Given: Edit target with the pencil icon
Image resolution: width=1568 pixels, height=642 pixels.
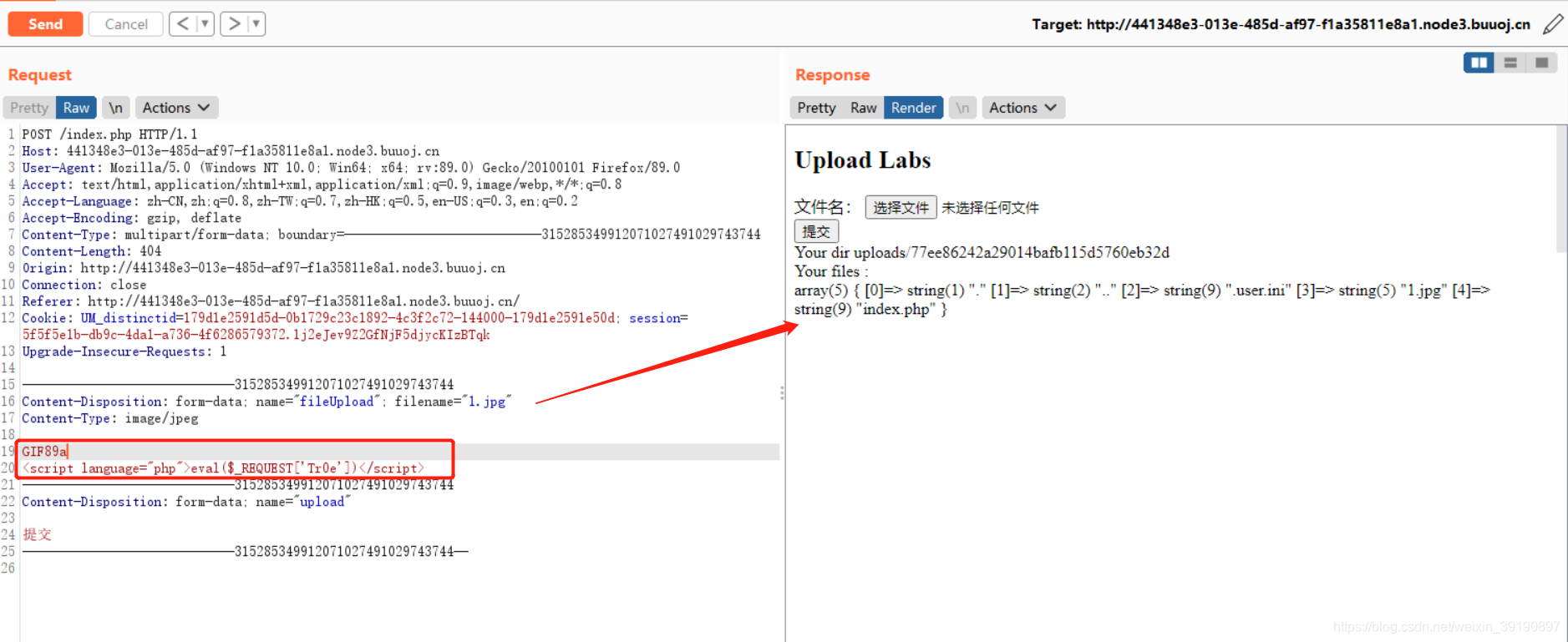Looking at the screenshot, I should (x=1553, y=24).
